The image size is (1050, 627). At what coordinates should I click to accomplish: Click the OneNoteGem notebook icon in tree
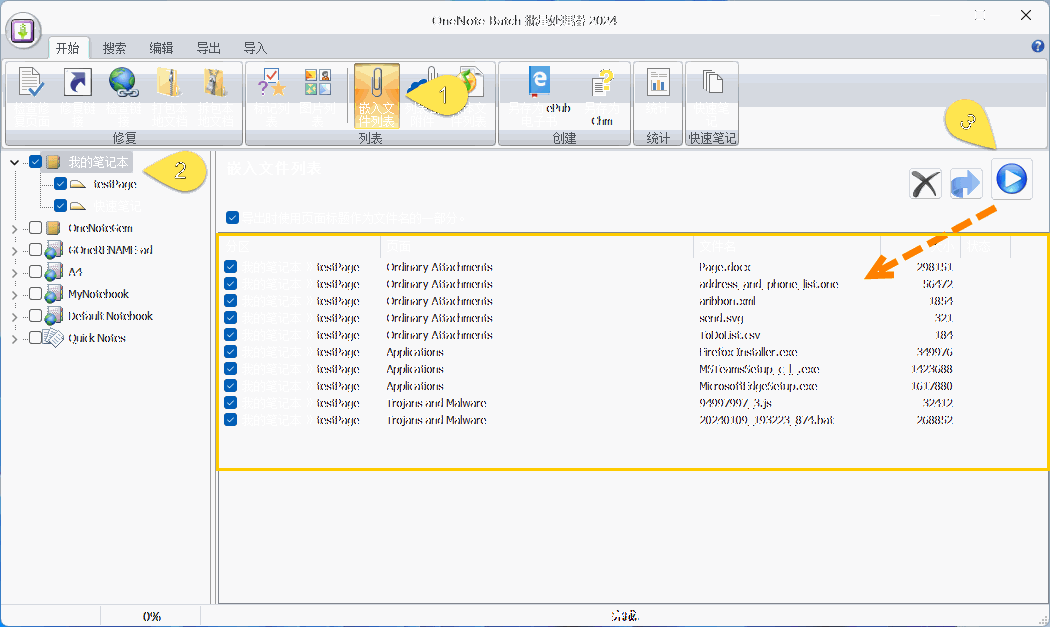(53, 228)
